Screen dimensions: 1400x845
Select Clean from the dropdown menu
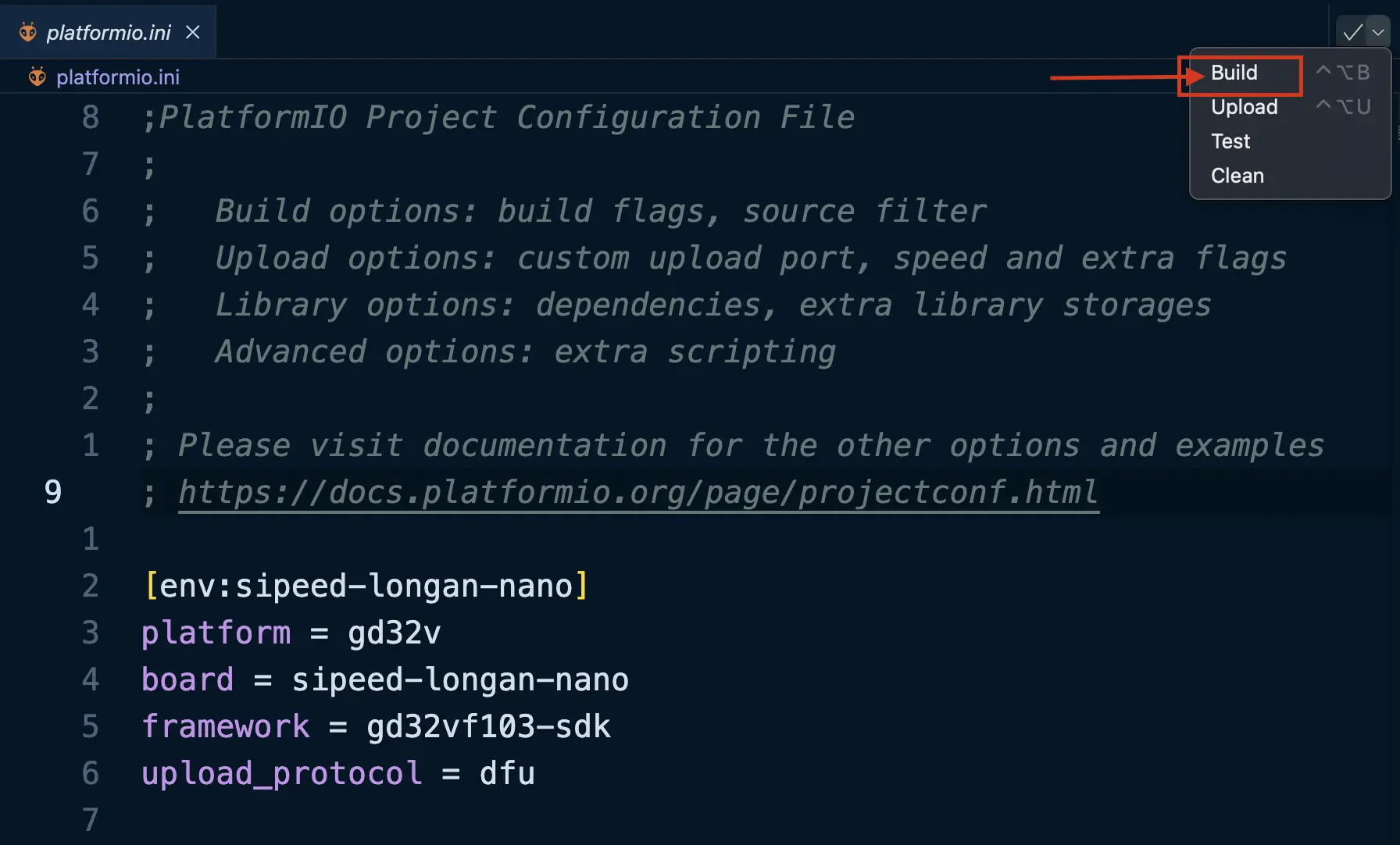[1237, 176]
